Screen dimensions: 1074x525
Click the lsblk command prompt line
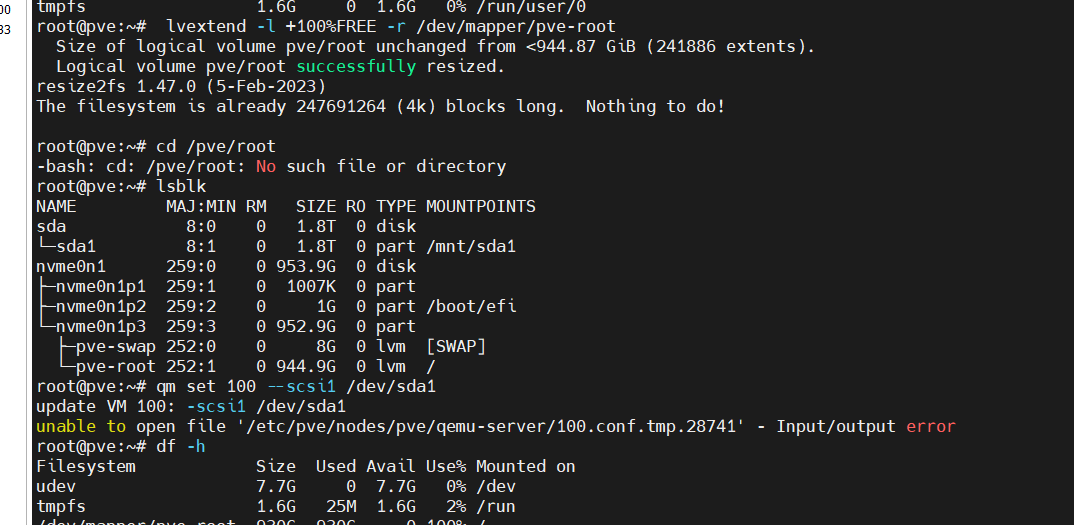click(121, 186)
